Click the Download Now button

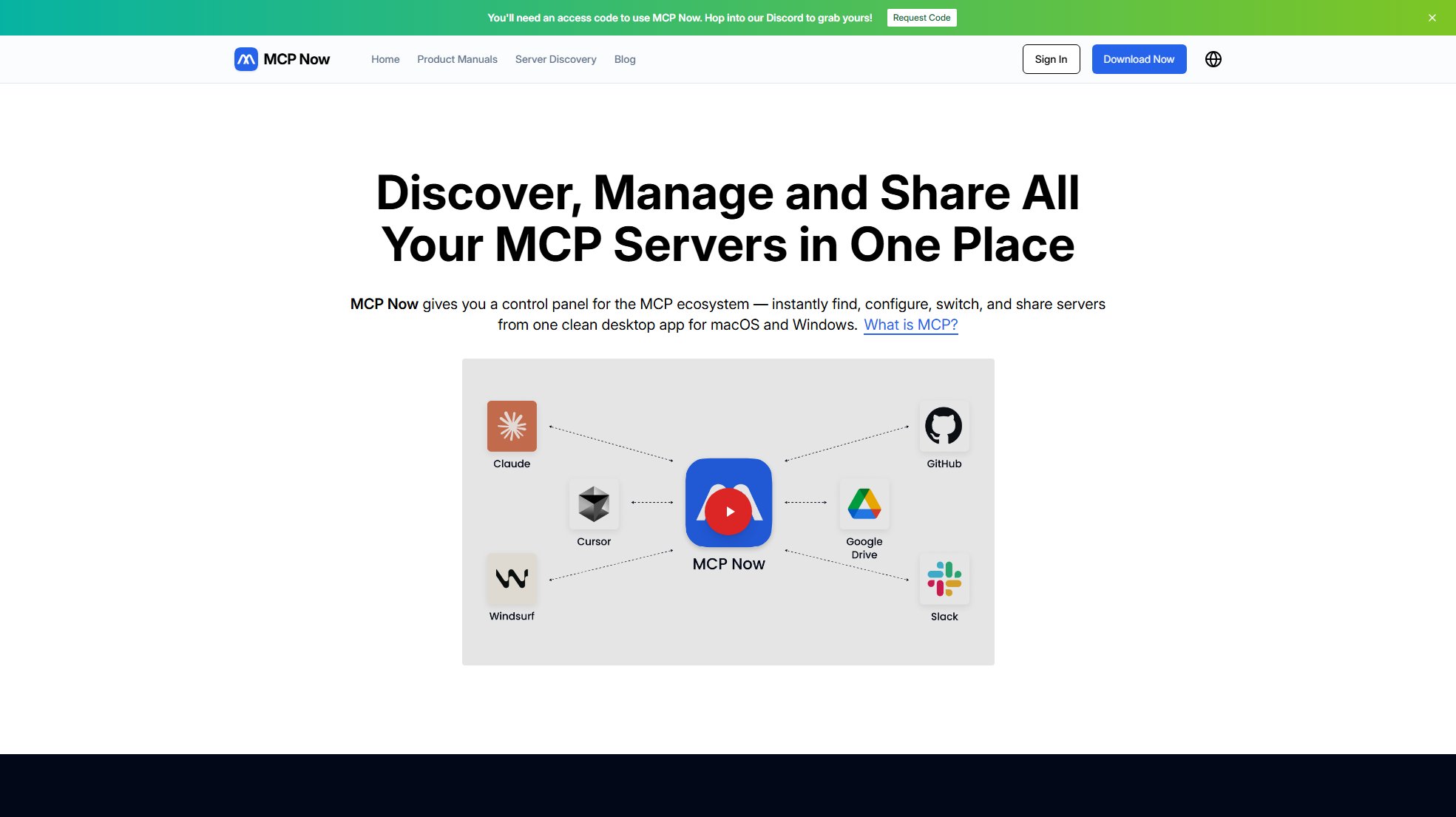click(1139, 59)
